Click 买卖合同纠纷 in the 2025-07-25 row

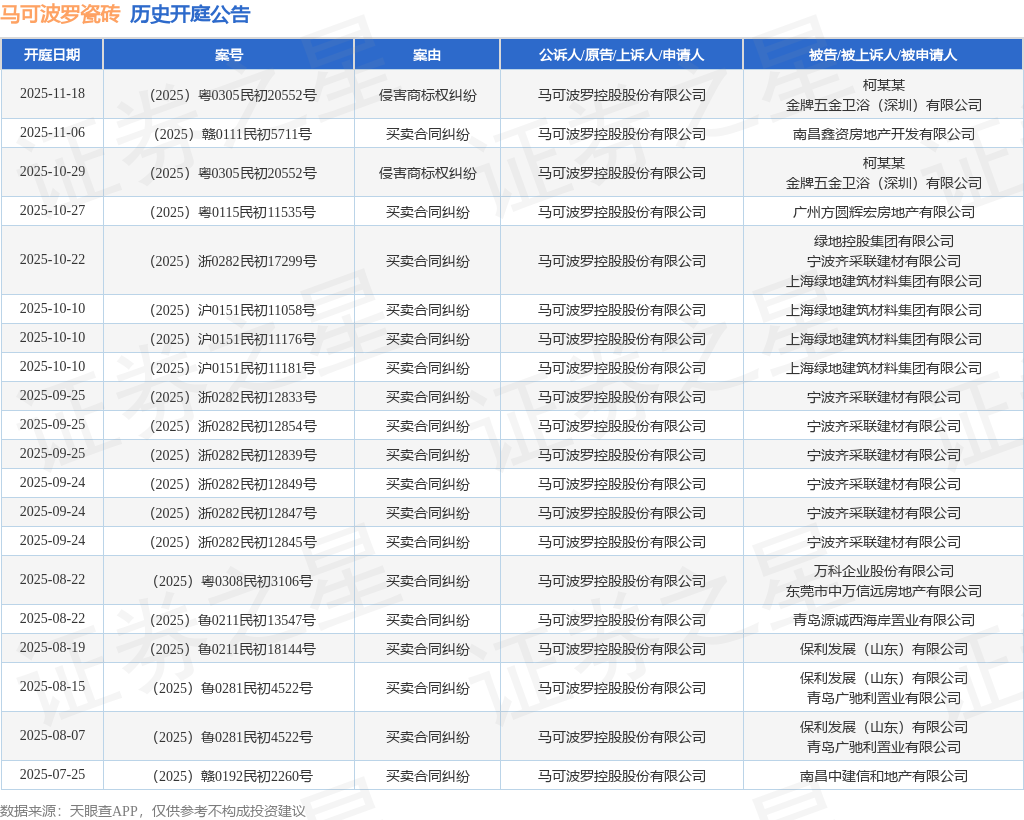(x=427, y=776)
